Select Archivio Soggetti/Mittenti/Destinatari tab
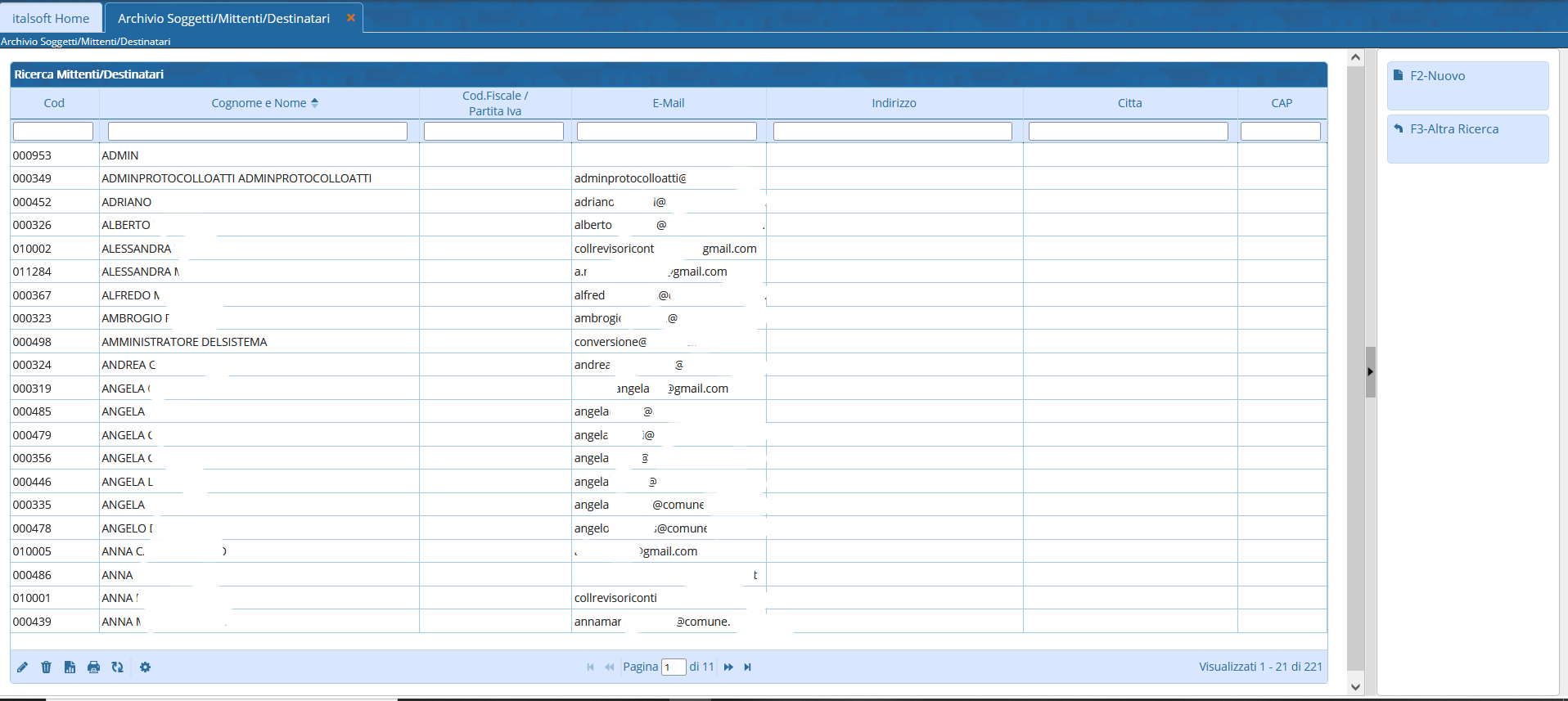Screen dimensions: 1568x701 [223, 18]
